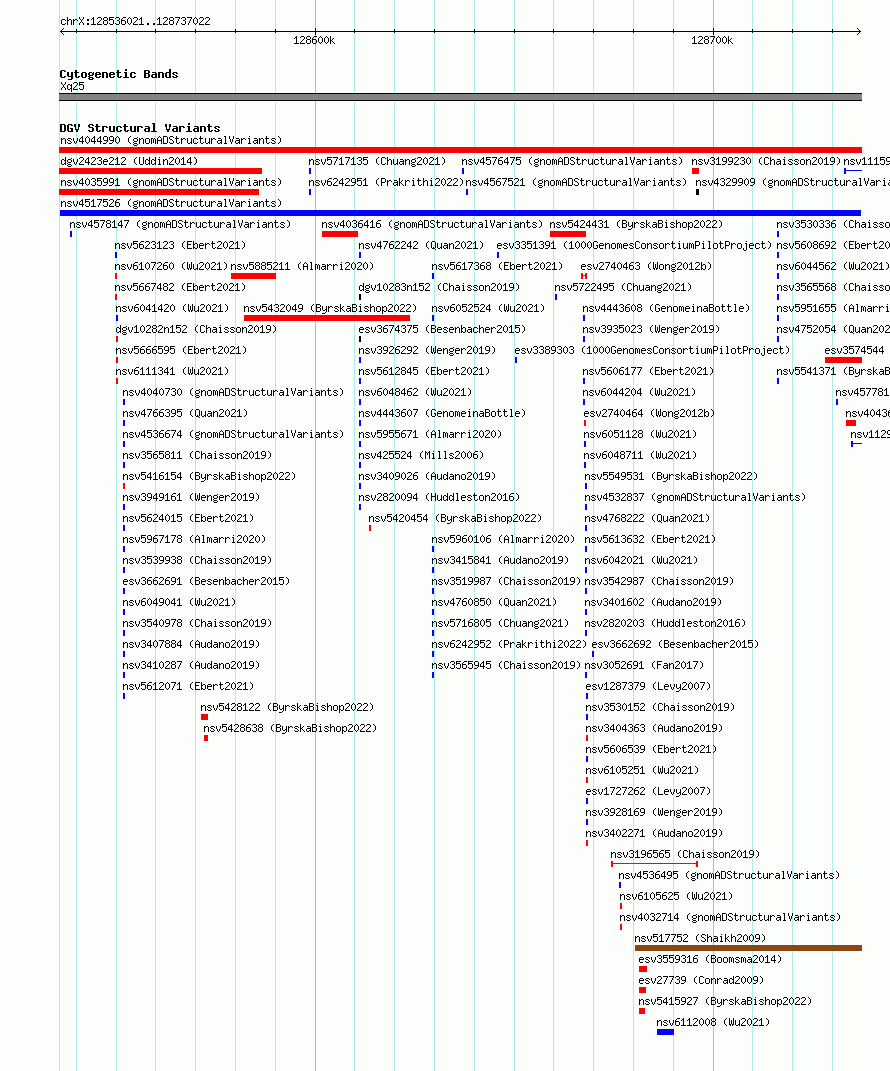
Task: Click nsv2820203 (Huddleston2016) label
Action: point(665,624)
